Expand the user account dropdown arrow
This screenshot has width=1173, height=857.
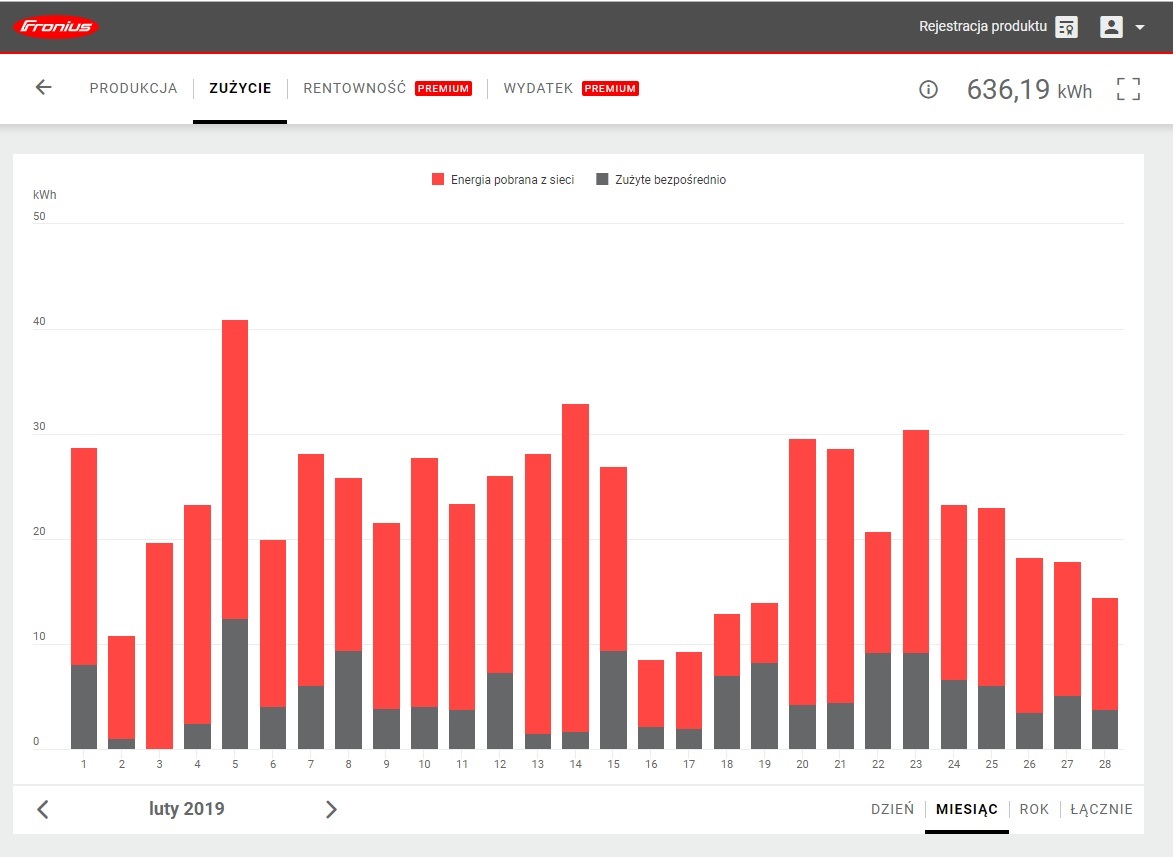[1140, 28]
